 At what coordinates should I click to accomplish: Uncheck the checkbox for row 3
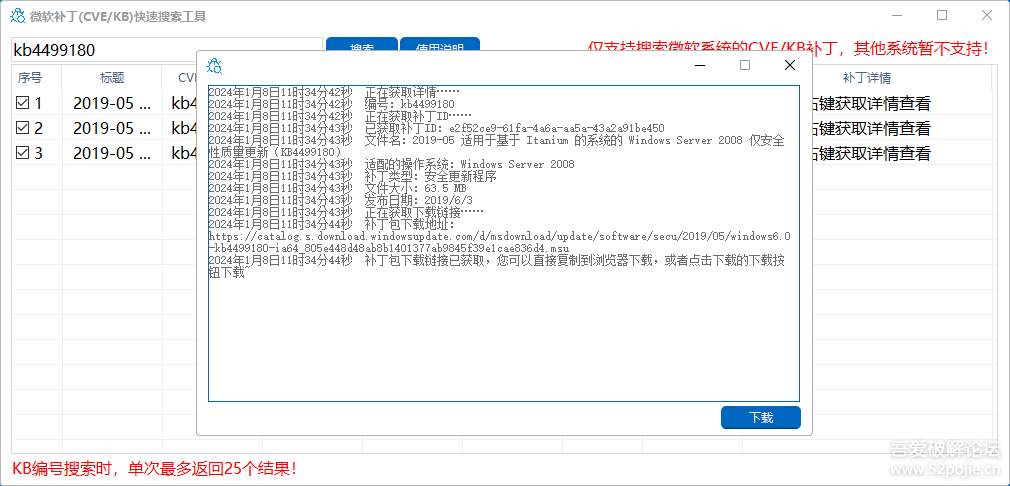(23, 153)
